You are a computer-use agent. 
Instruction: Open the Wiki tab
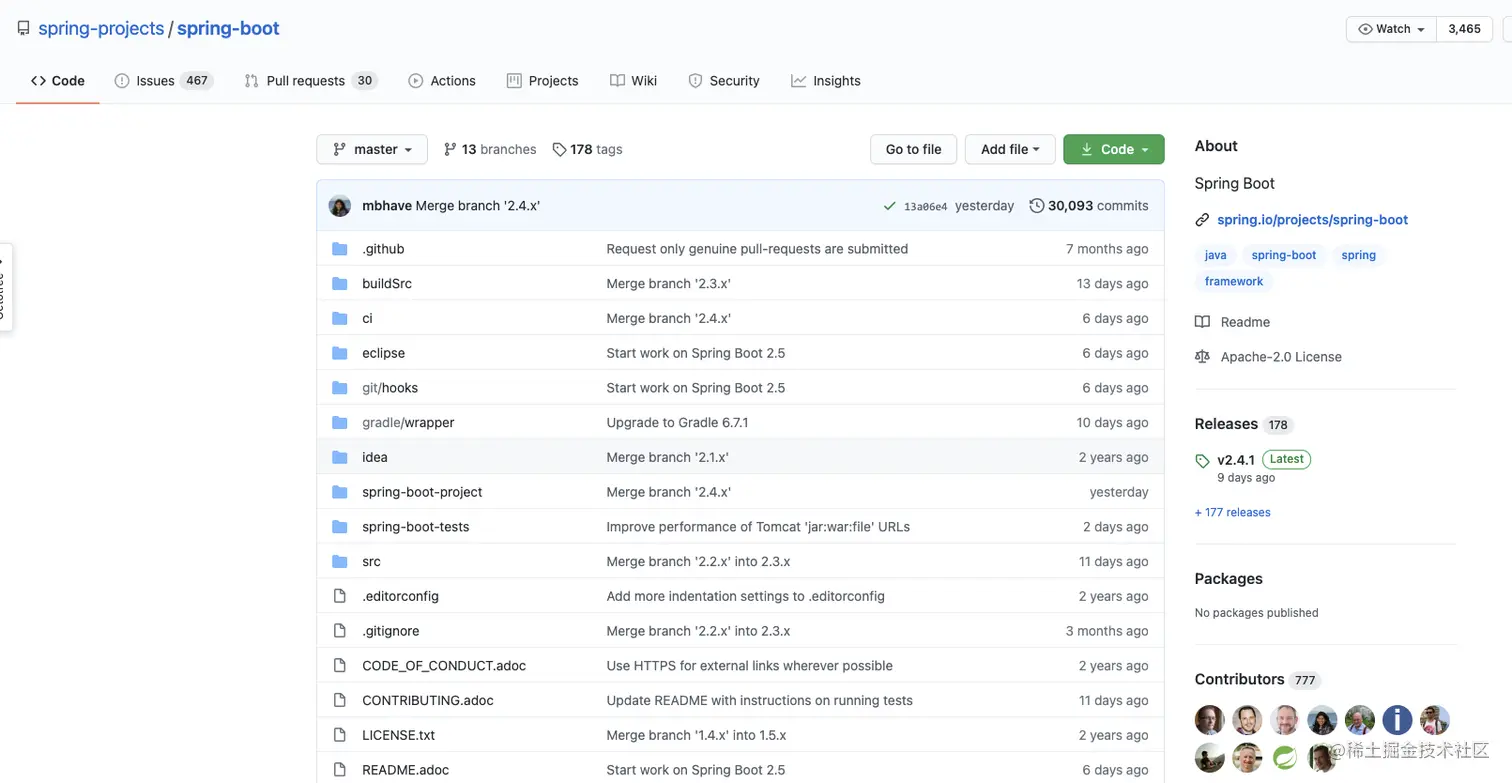click(x=634, y=81)
